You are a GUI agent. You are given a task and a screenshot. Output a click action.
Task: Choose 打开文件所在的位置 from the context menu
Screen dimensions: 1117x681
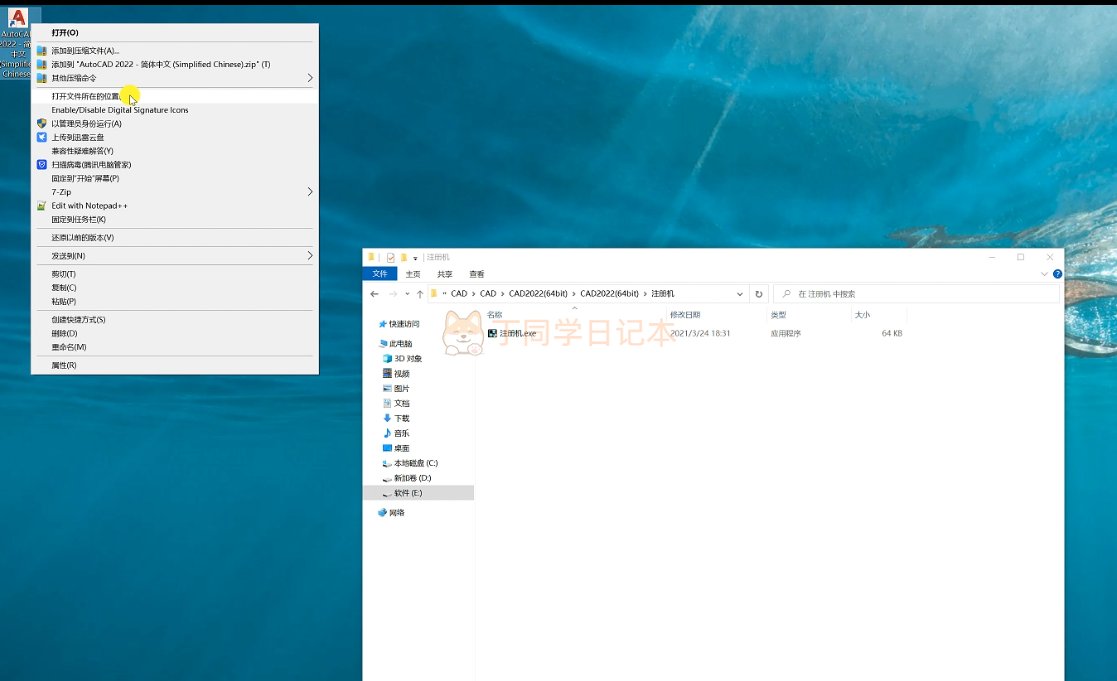pos(88,97)
